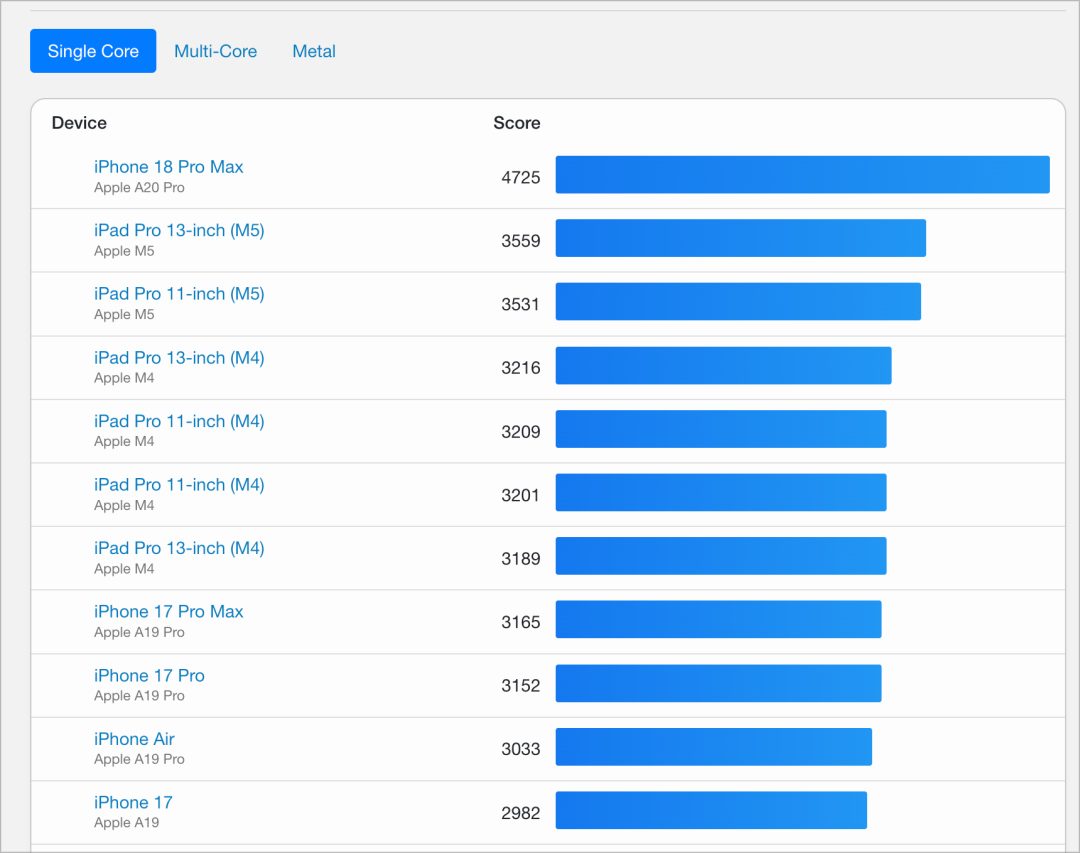Open the iPad Pro 13-inch (M5) link
The width and height of the screenshot is (1080, 853).
179,230
